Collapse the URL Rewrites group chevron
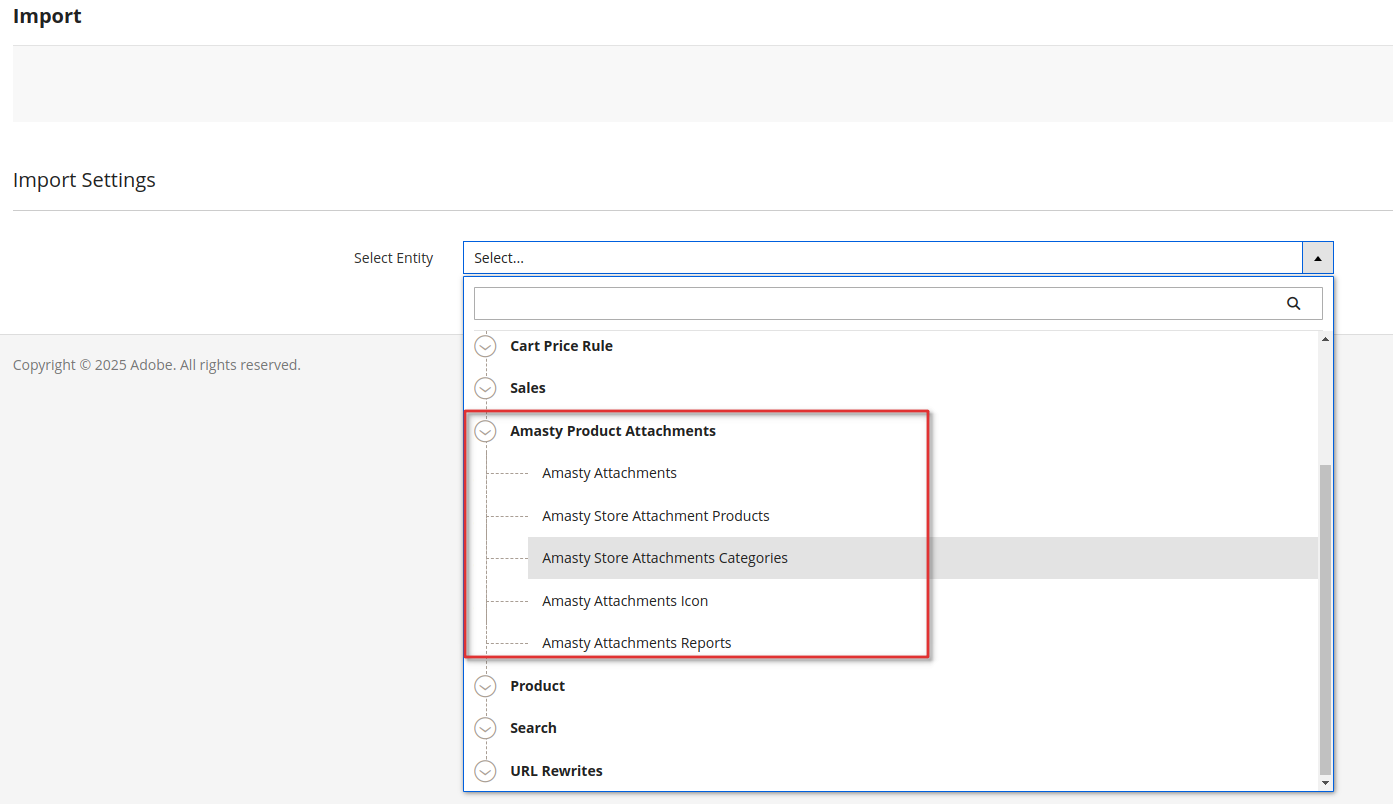Image resolution: width=1393 pixels, height=804 pixels. pos(486,771)
